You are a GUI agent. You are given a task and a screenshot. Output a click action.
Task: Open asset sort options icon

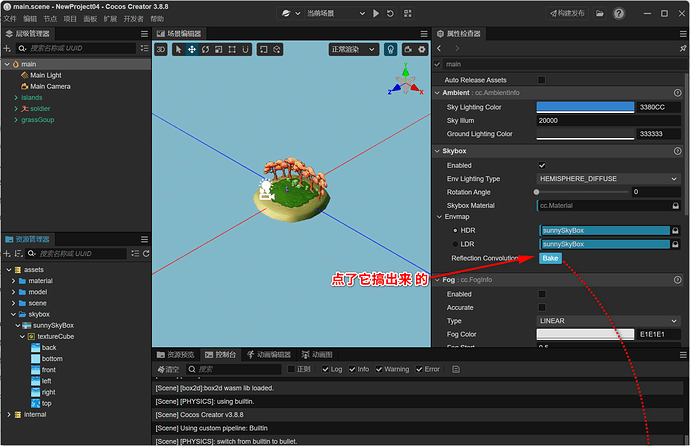(x=18, y=254)
